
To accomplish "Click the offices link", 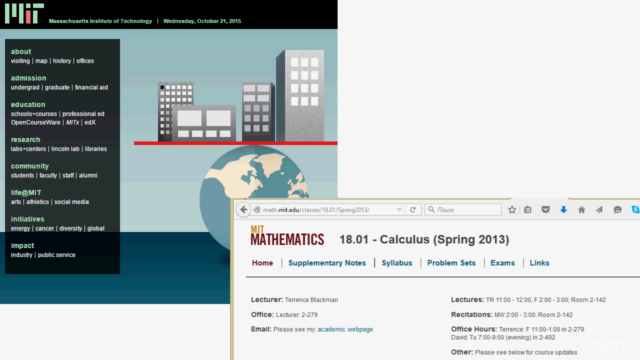I will pos(85,61).
